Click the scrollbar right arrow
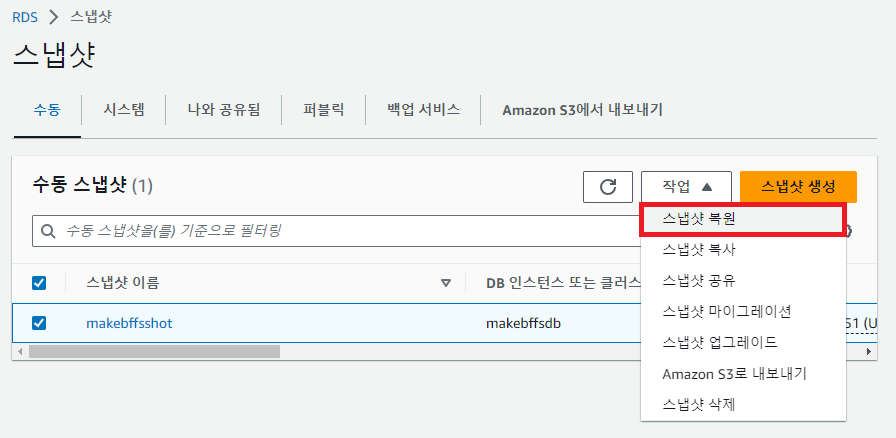The height and width of the screenshot is (438, 896). pos(869,351)
